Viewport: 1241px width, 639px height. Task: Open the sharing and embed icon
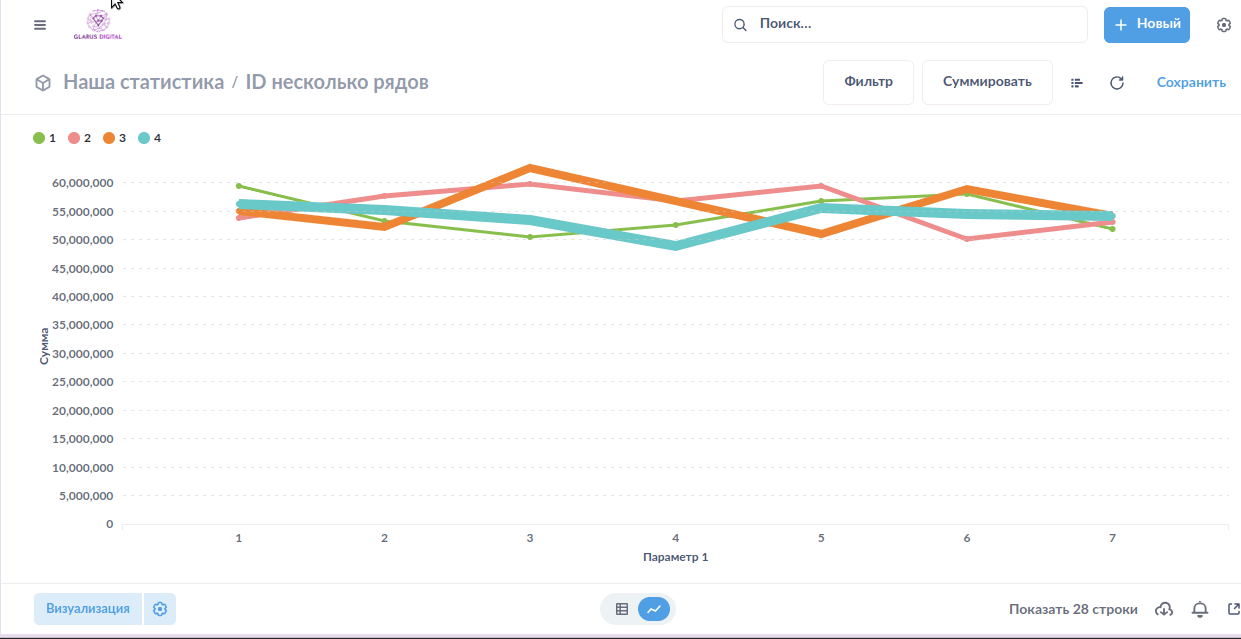[1233, 609]
